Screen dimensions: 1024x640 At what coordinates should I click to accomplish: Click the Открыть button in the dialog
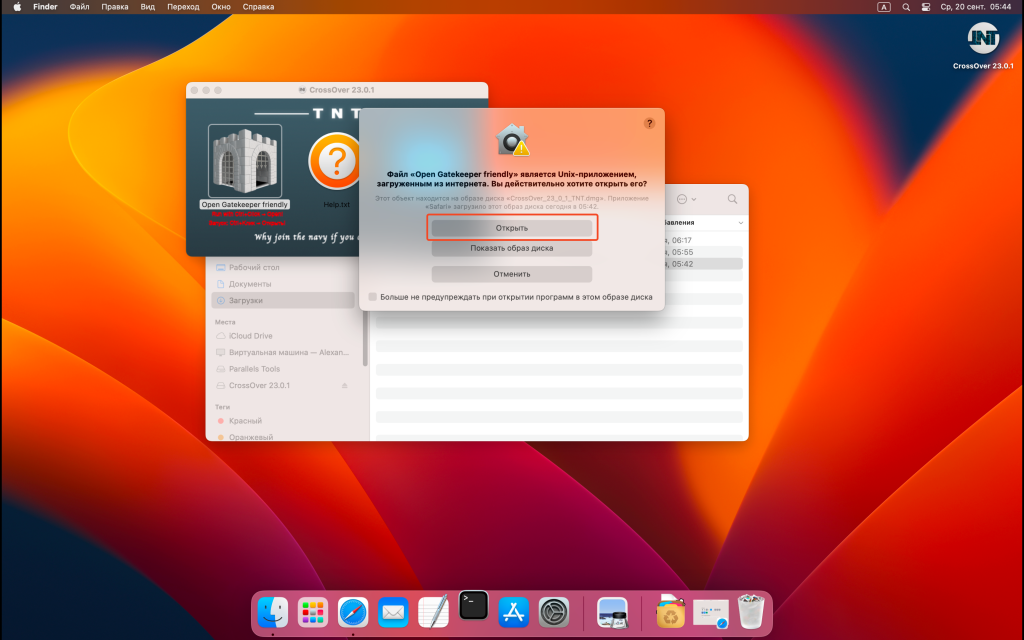tap(511, 228)
